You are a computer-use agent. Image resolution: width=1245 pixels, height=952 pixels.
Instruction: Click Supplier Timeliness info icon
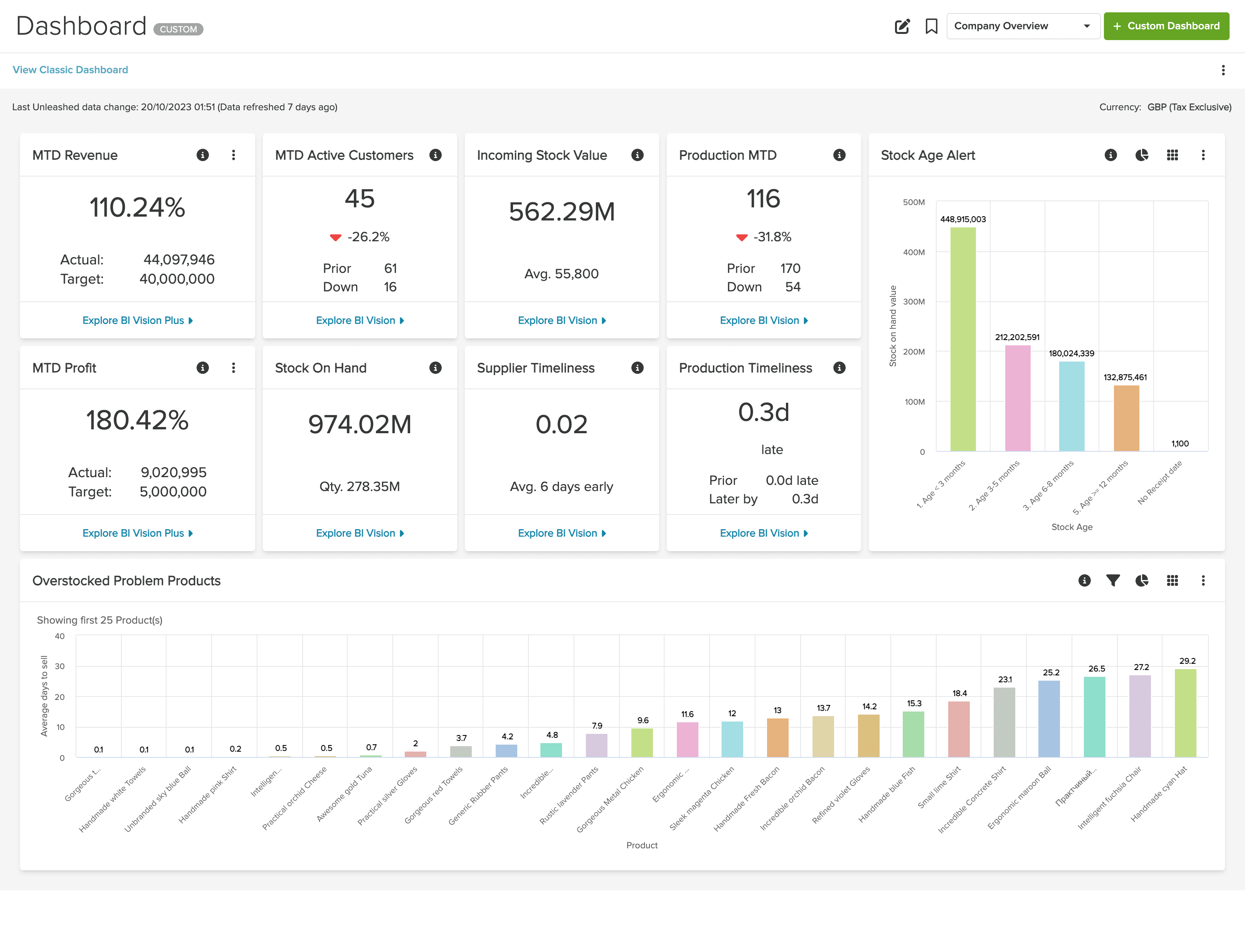pyautogui.click(x=638, y=368)
